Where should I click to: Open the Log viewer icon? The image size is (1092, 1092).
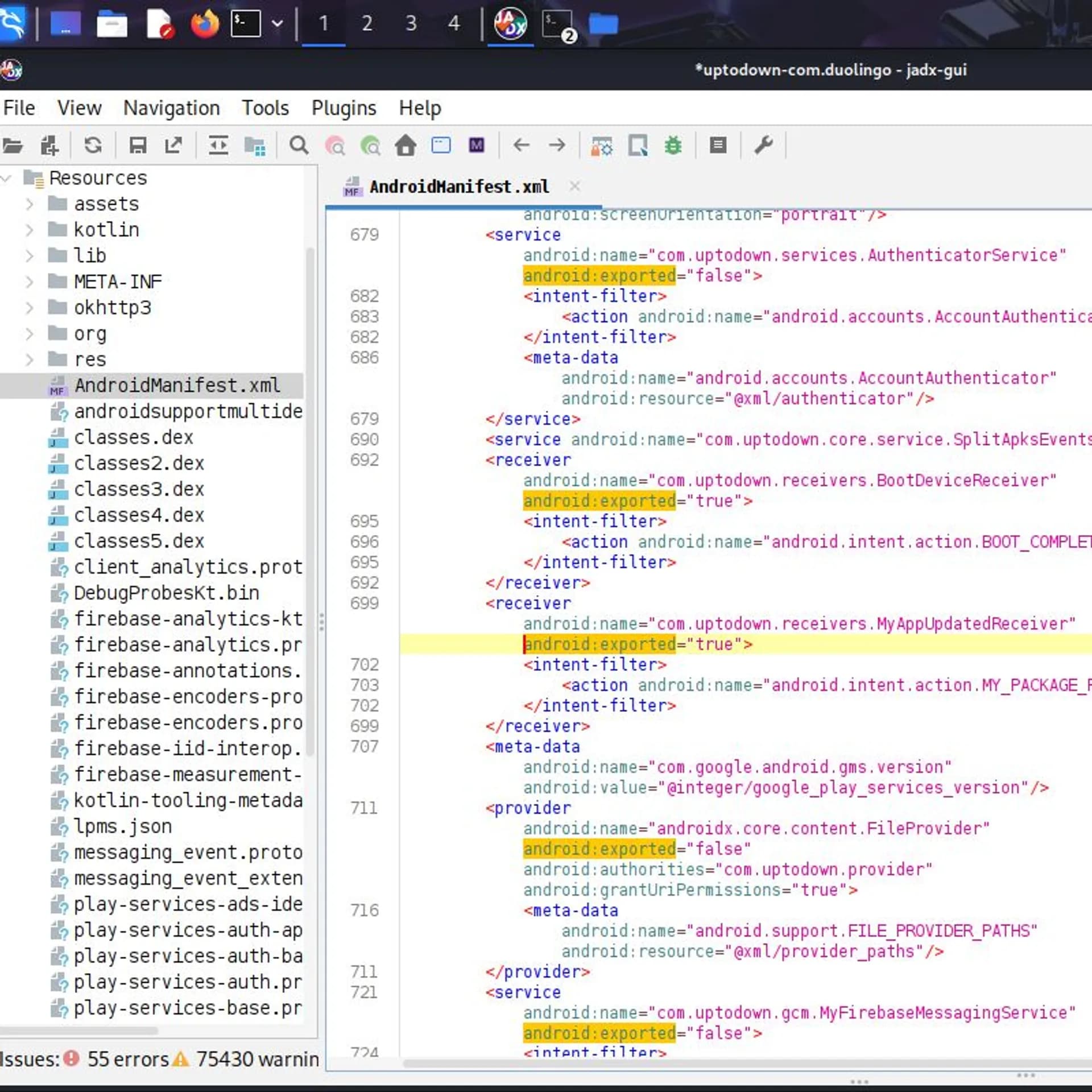pos(718,146)
